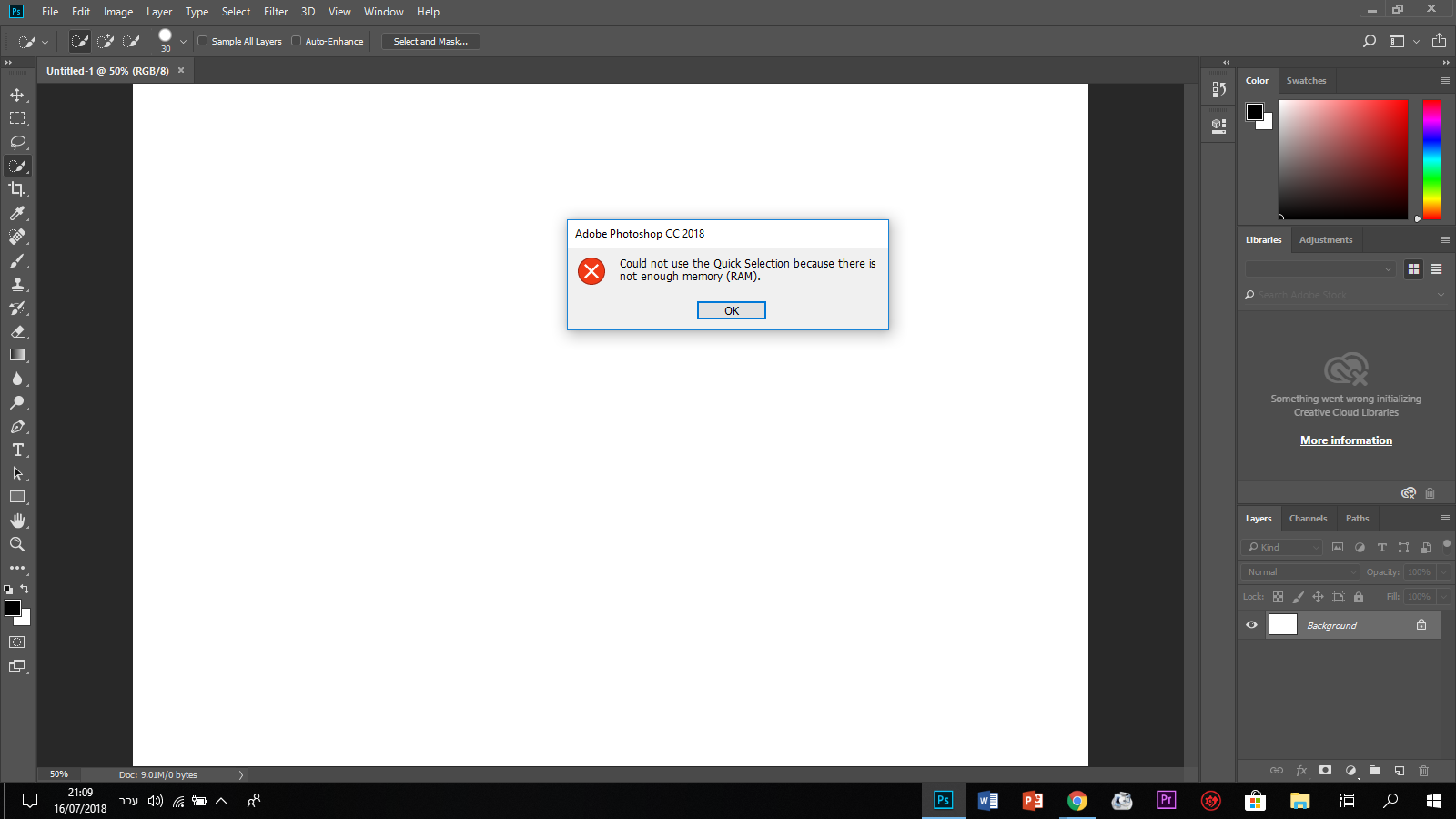1456x819 pixels.
Task: Switch to the Swatches tab
Action: tap(1306, 81)
